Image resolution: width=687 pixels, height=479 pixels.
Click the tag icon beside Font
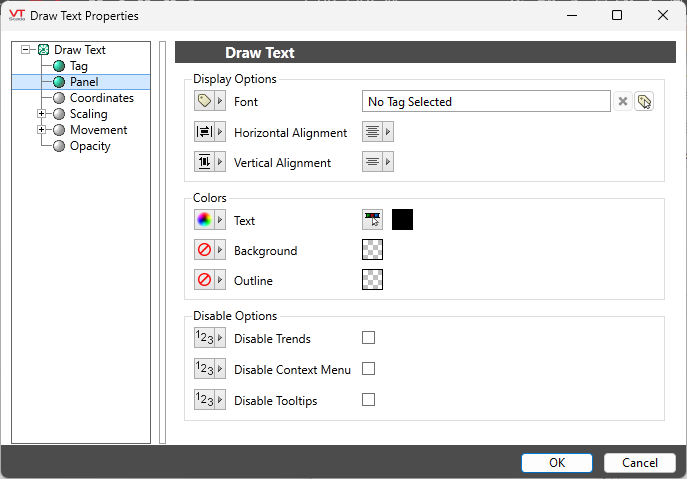coord(204,101)
